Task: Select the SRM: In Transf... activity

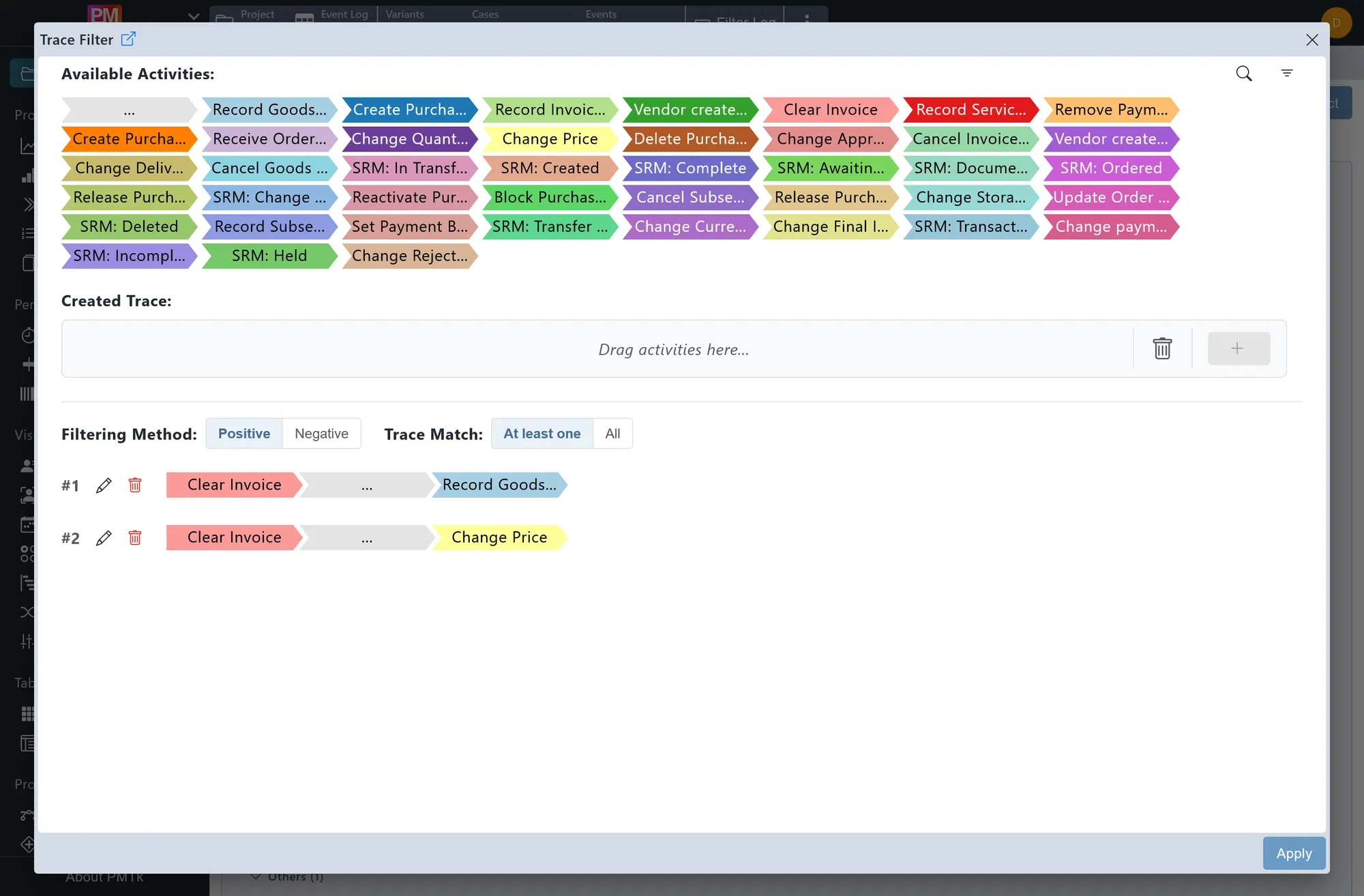Action: point(410,168)
